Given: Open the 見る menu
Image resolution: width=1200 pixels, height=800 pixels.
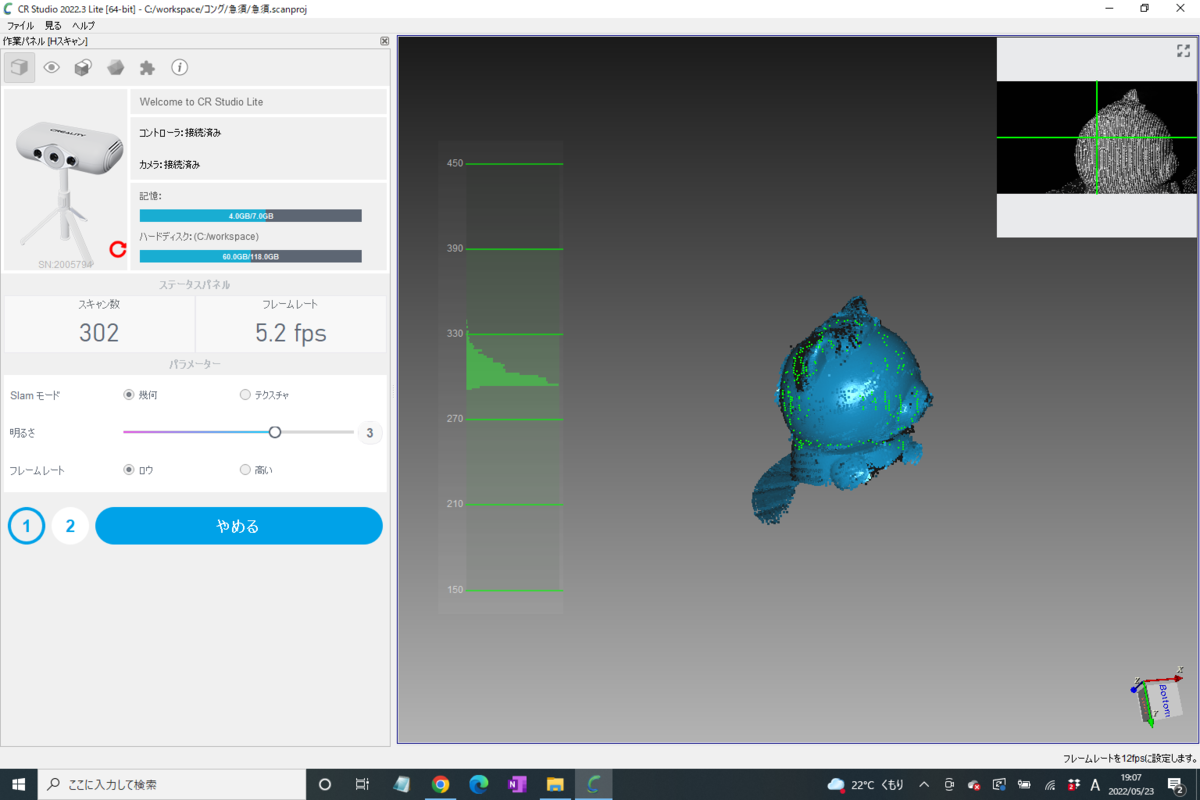Looking at the screenshot, I should [x=53, y=25].
